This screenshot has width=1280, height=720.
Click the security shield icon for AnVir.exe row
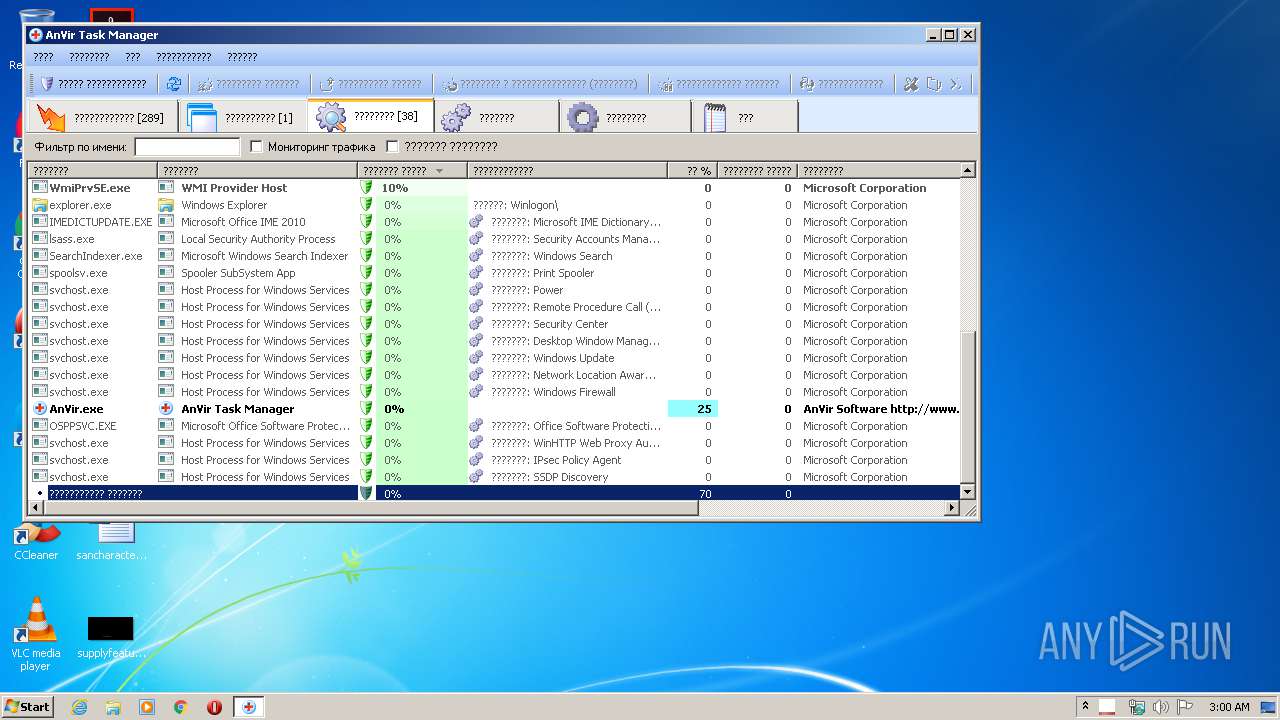pos(366,409)
